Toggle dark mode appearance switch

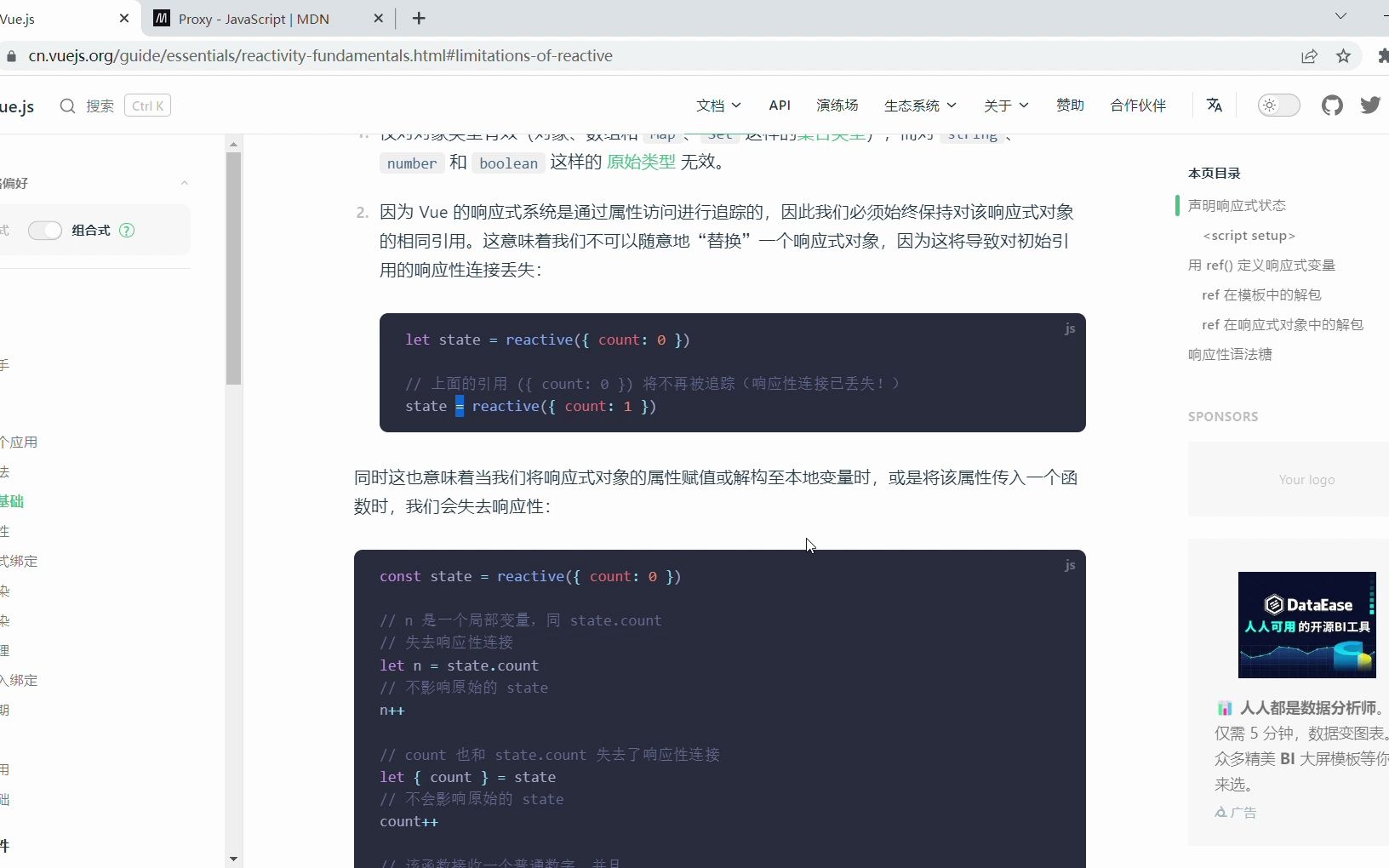[x=1278, y=106]
